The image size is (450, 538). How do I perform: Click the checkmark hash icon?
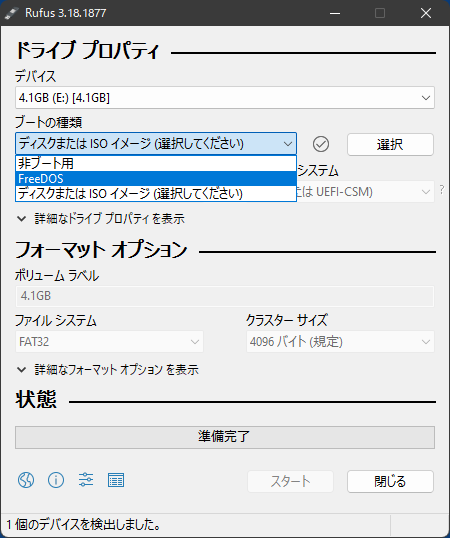321,144
